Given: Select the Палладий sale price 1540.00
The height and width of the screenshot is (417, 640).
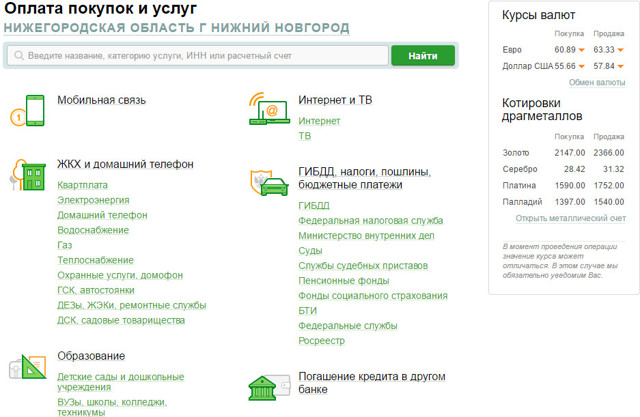Looking at the screenshot, I should 609,202.
